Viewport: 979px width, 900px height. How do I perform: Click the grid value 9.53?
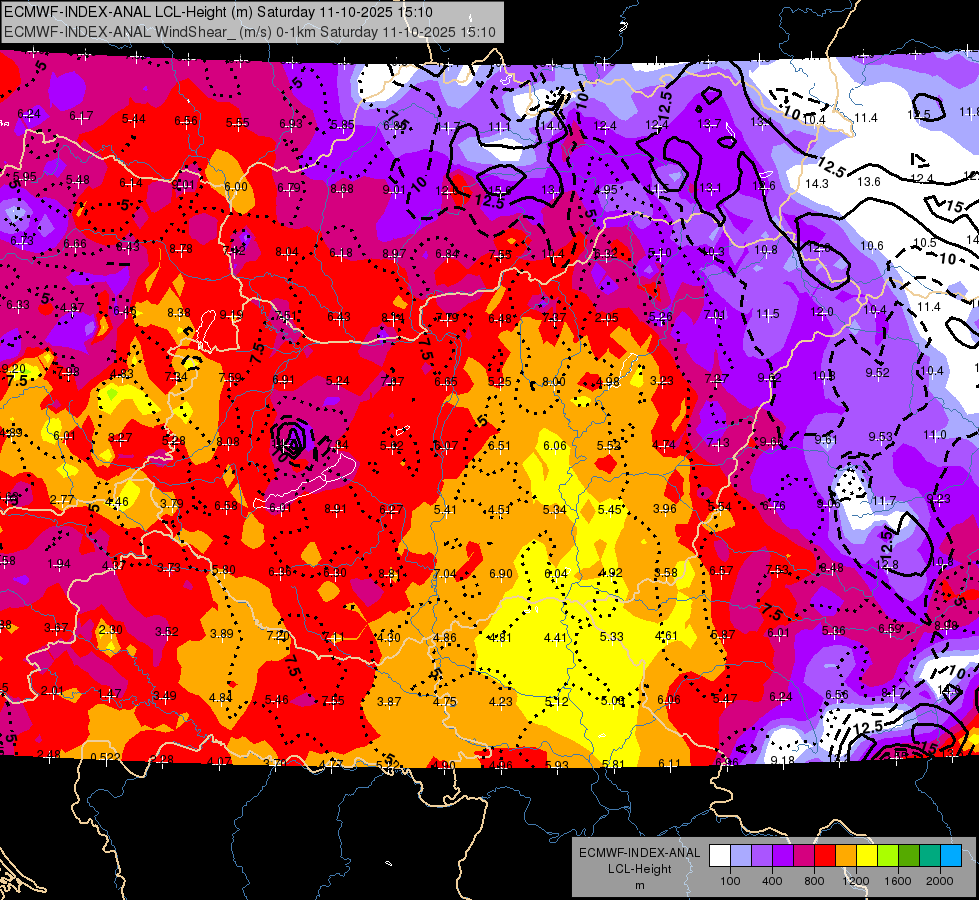tap(880, 436)
